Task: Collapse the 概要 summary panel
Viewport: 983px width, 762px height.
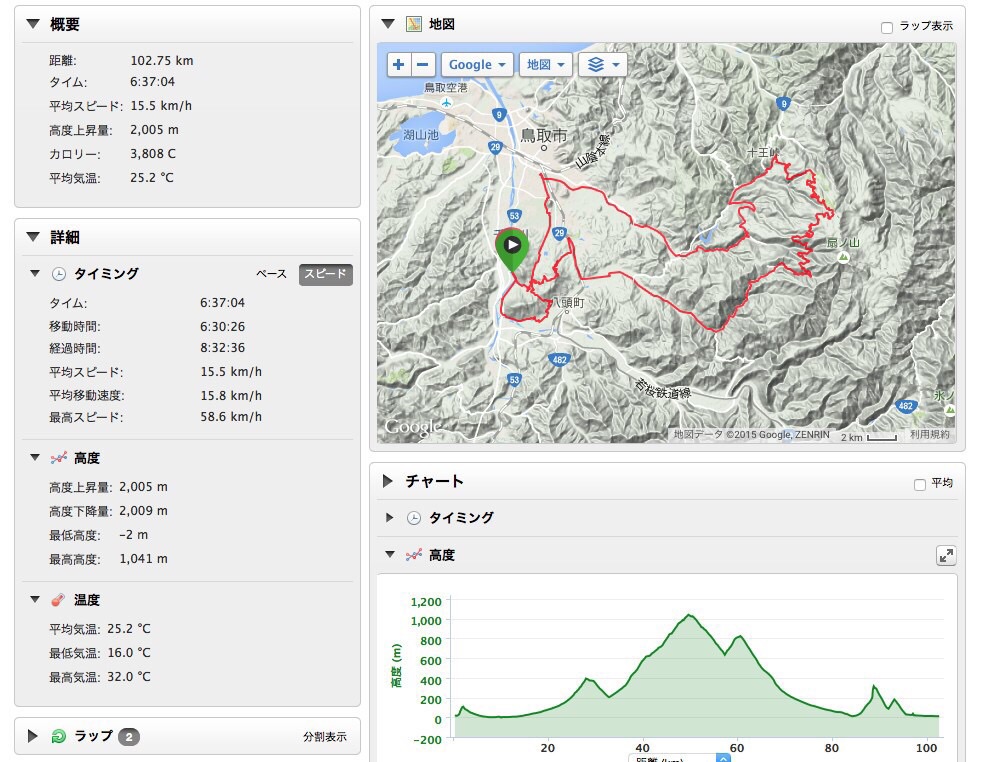Action: pyautogui.click(x=33, y=24)
